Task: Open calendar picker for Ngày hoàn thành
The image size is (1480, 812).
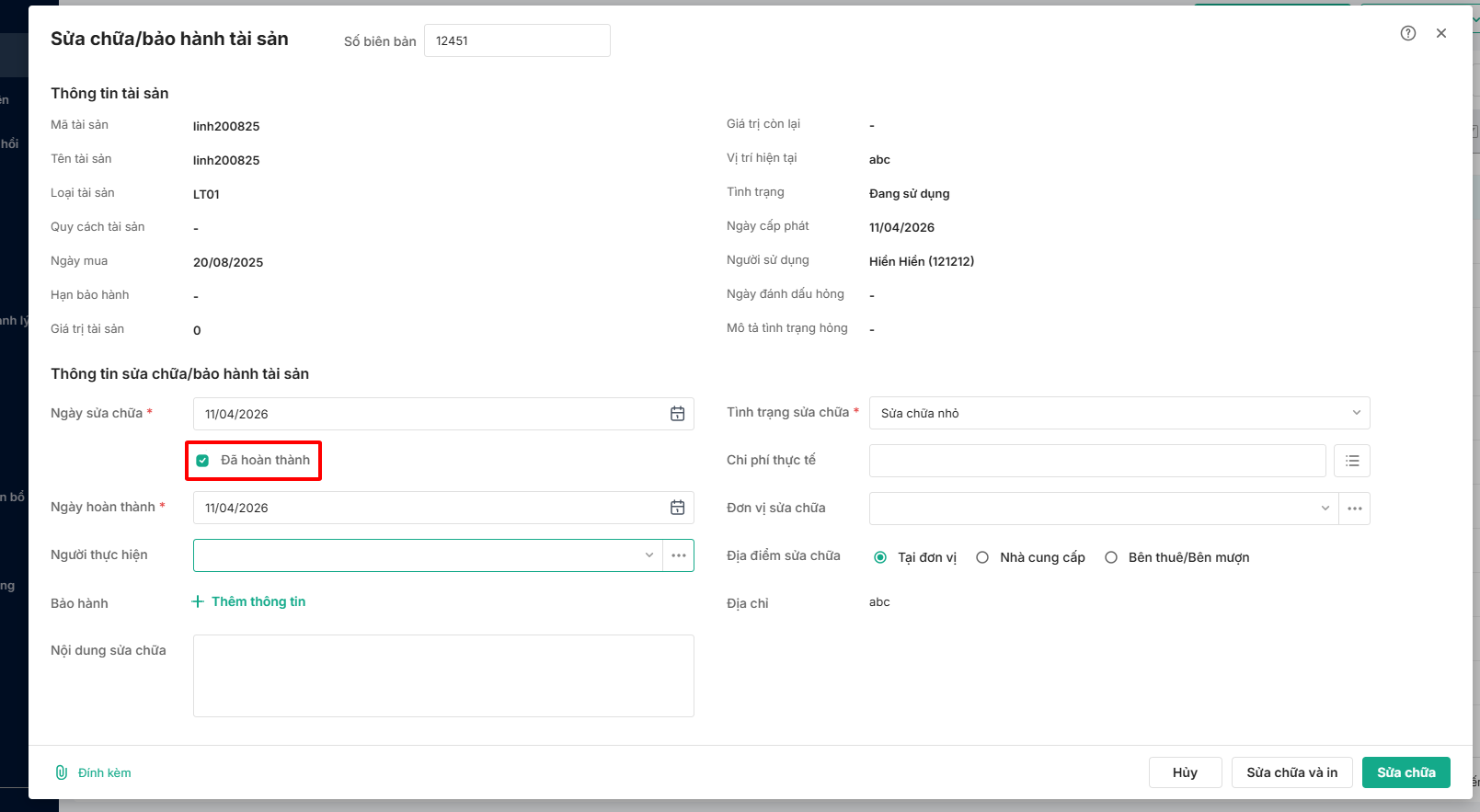Action: pyautogui.click(x=677, y=508)
